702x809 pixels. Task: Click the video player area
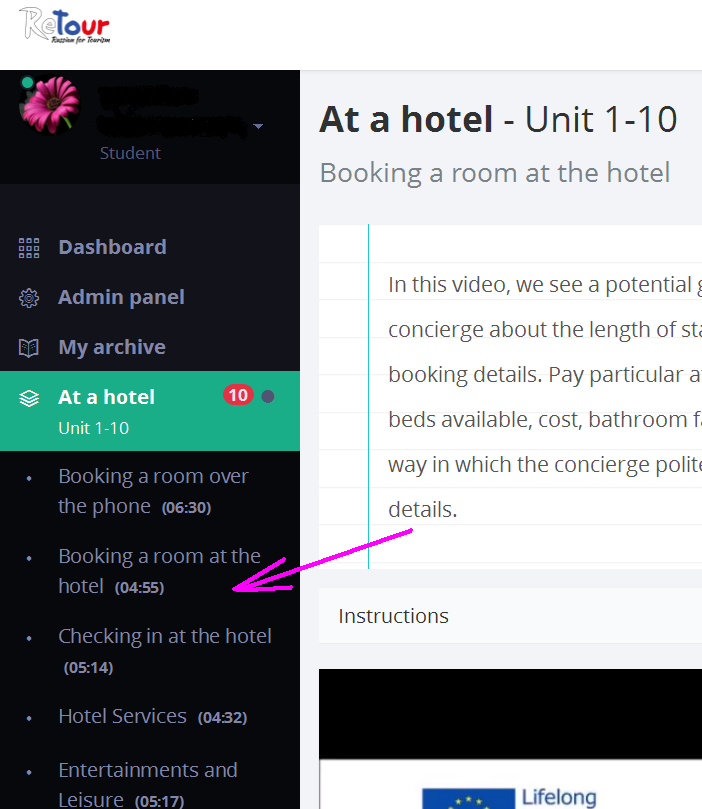(510, 739)
